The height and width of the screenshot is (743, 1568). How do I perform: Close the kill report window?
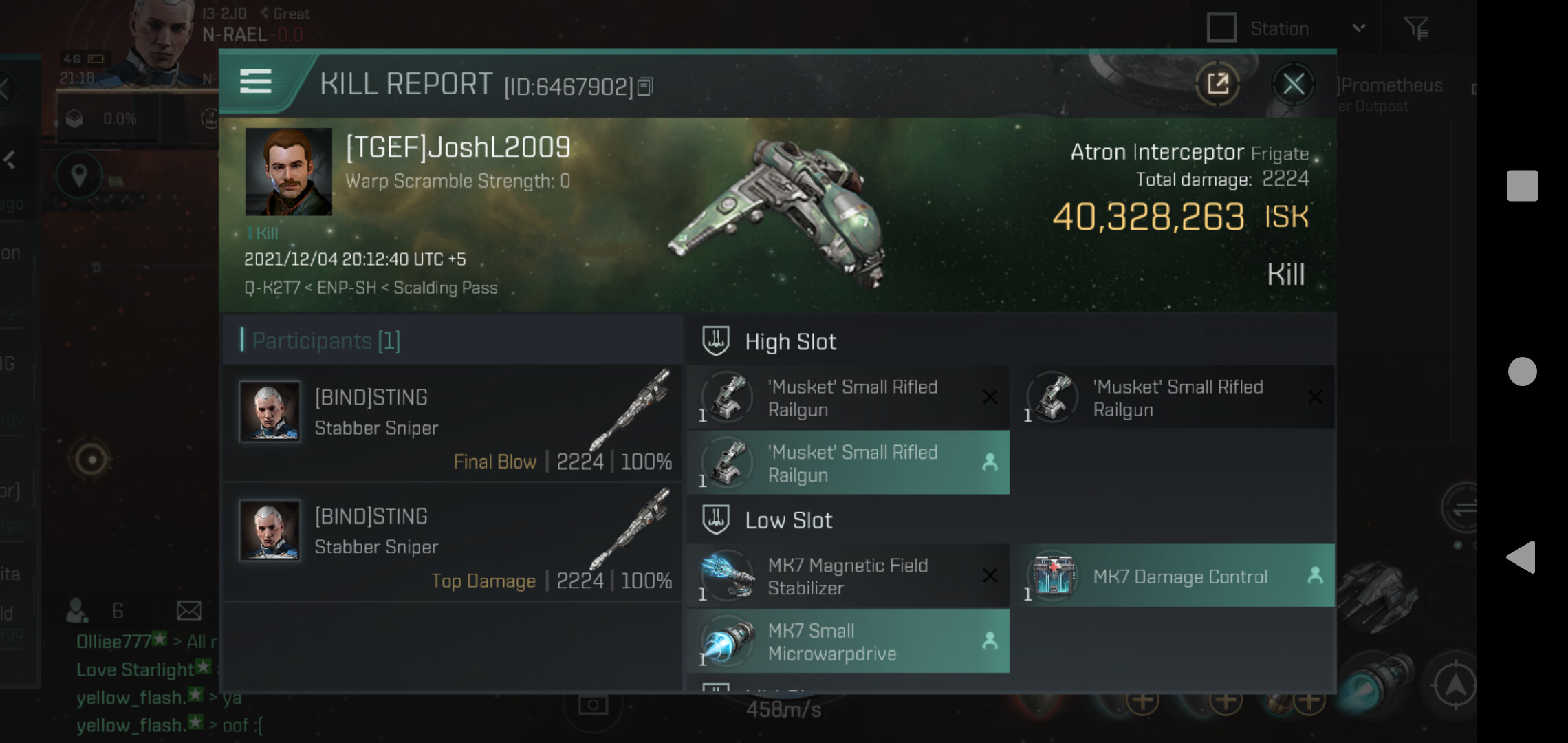pos(1293,85)
